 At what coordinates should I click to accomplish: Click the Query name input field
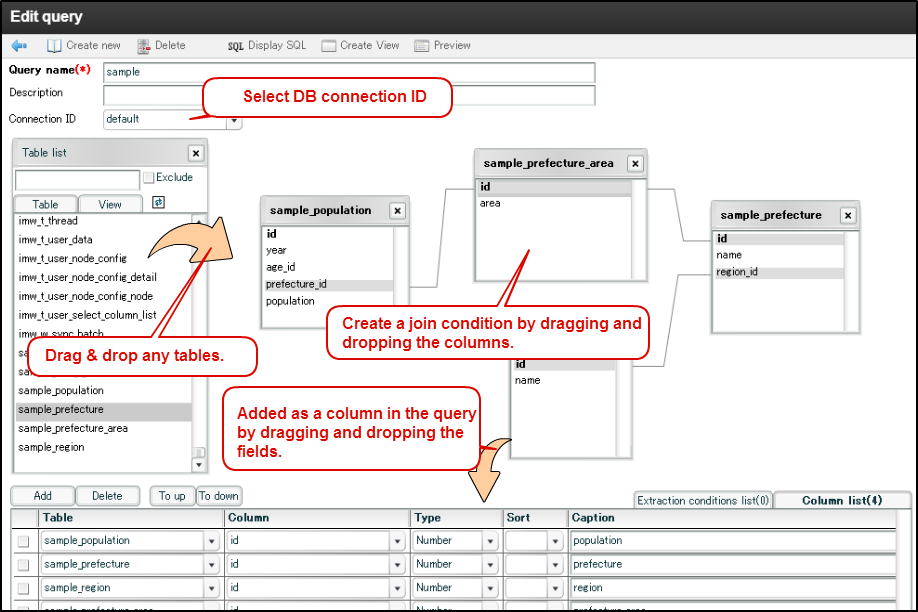click(349, 73)
